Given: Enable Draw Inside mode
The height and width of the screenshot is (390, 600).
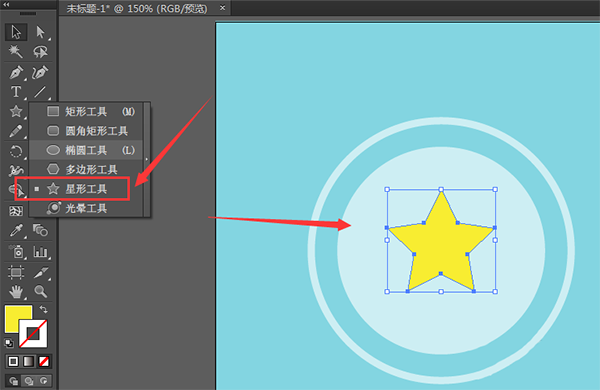Looking at the screenshot, I should (44, 381).
